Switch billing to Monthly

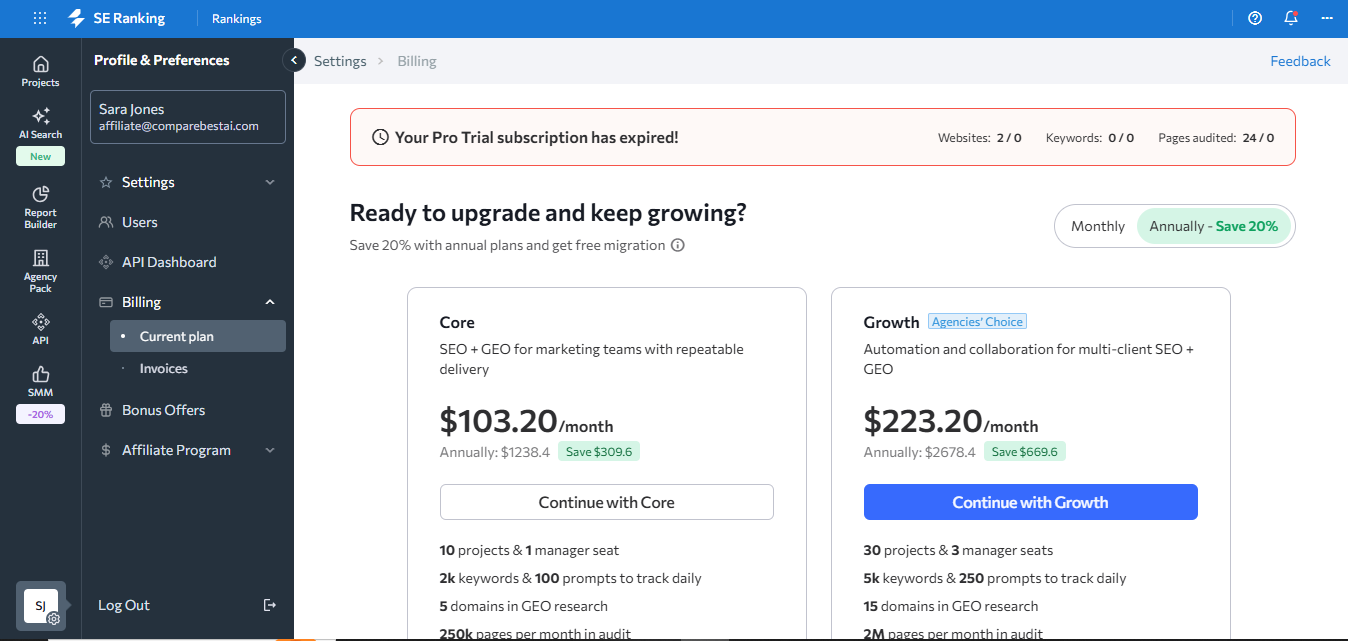[1098, 226]
